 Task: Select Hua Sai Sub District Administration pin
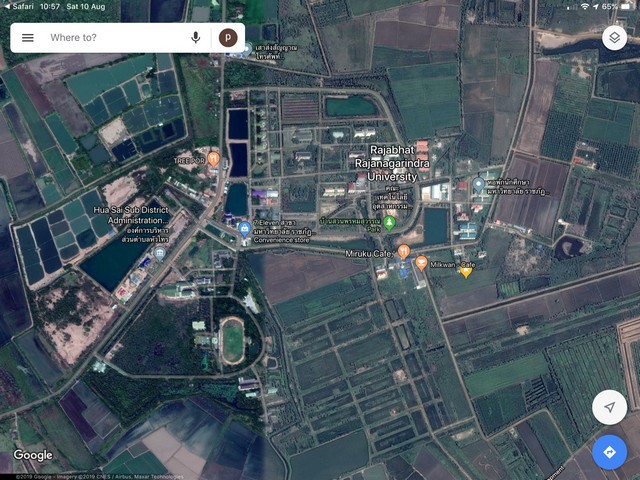(x=160, y=253)
